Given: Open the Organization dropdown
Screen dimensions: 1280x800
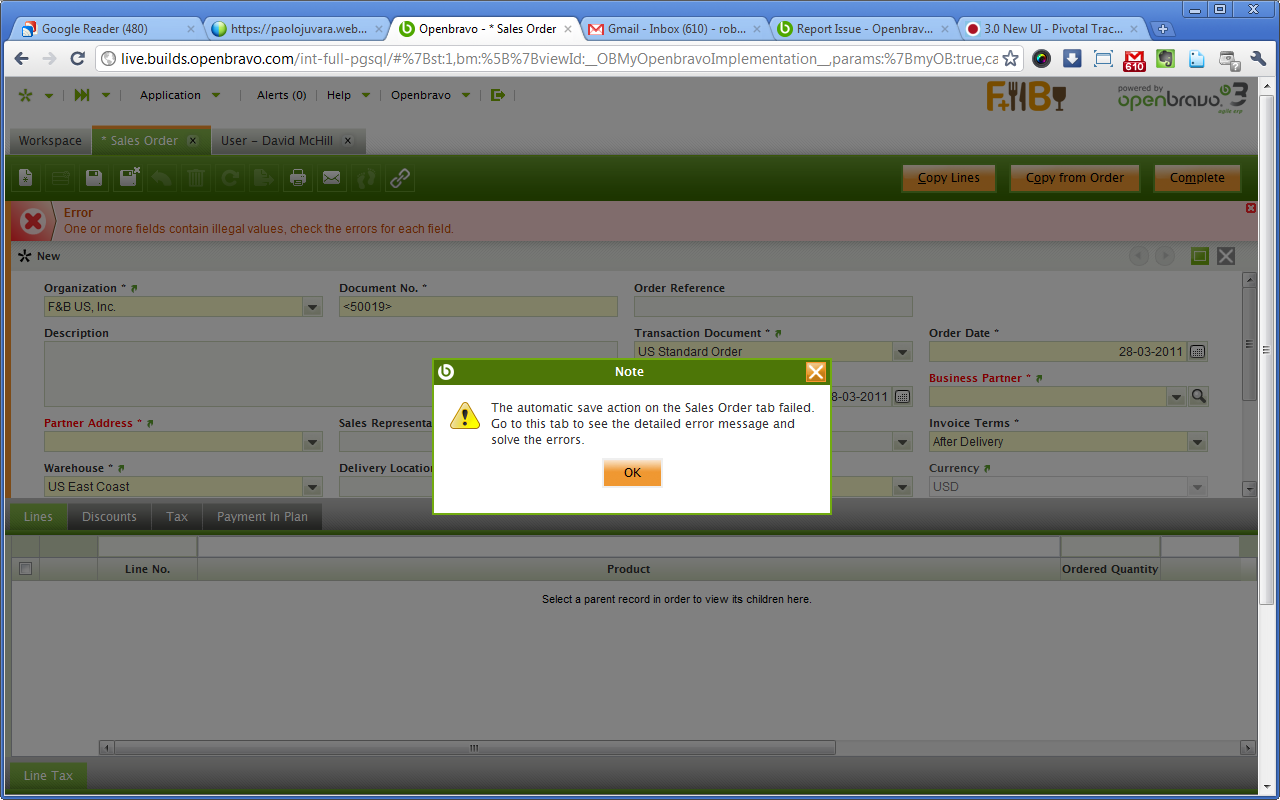Looking at the screenshot, I should (x=312, y=307).
